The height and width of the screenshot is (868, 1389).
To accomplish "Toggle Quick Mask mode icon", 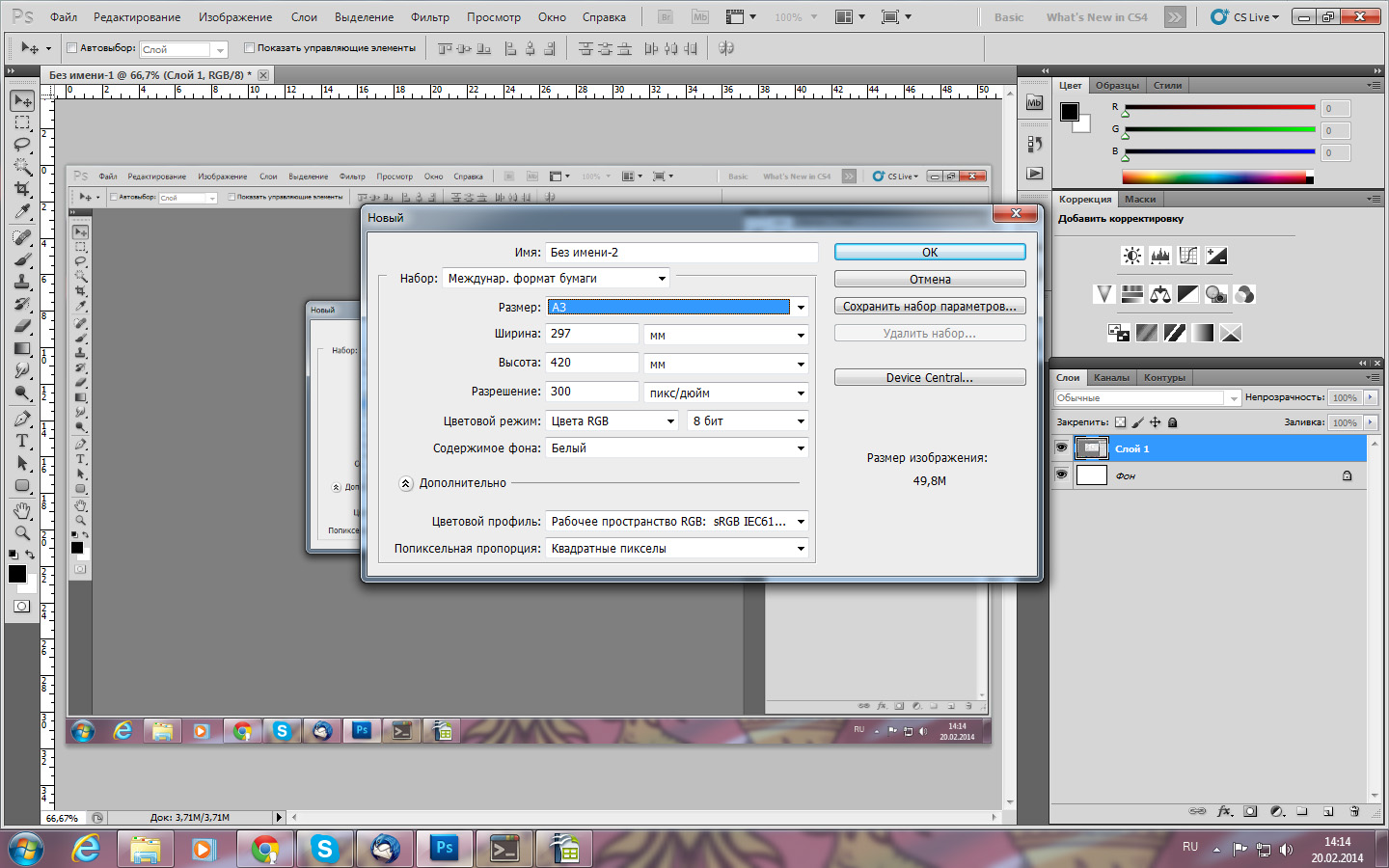I will pos(22,607).
